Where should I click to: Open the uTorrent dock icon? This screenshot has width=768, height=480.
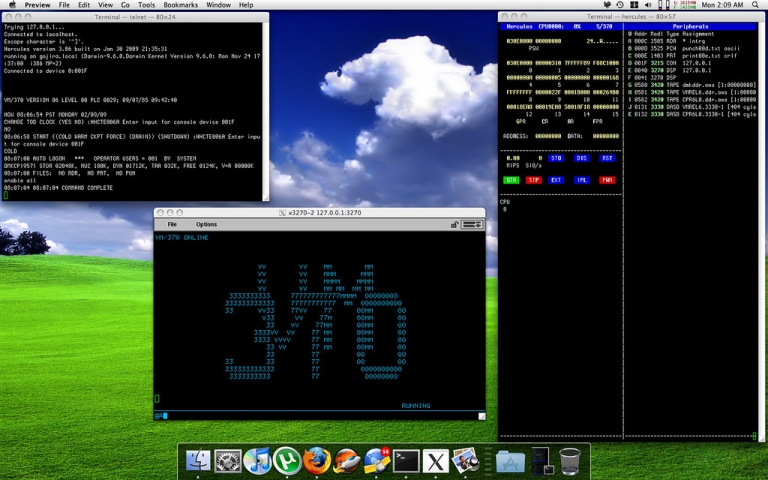coord(287,460)
